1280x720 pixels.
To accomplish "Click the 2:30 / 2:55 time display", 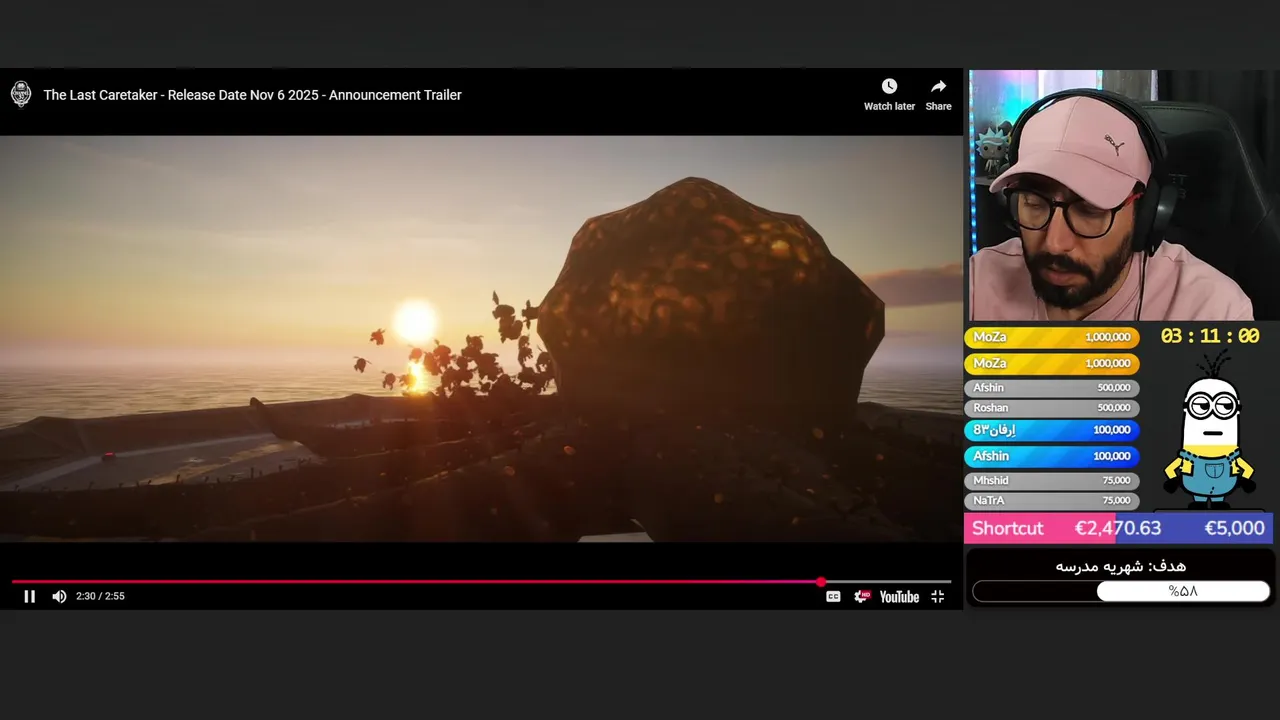I will 100,596.
